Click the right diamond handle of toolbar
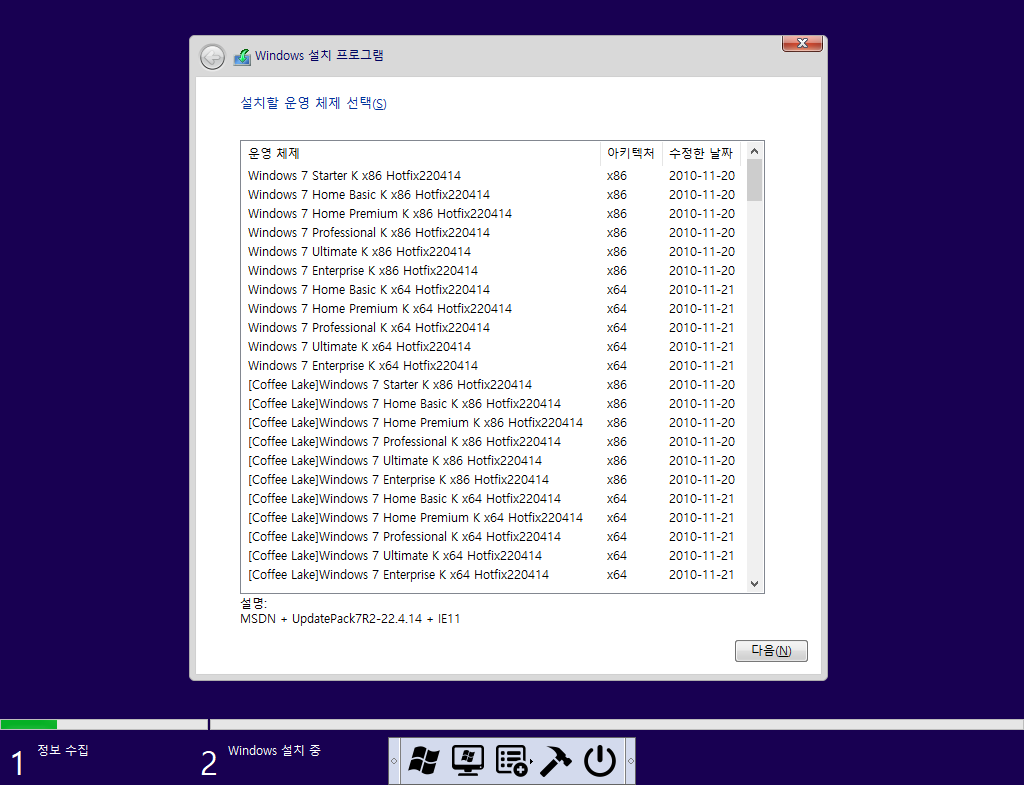 (x=630, y=761)
